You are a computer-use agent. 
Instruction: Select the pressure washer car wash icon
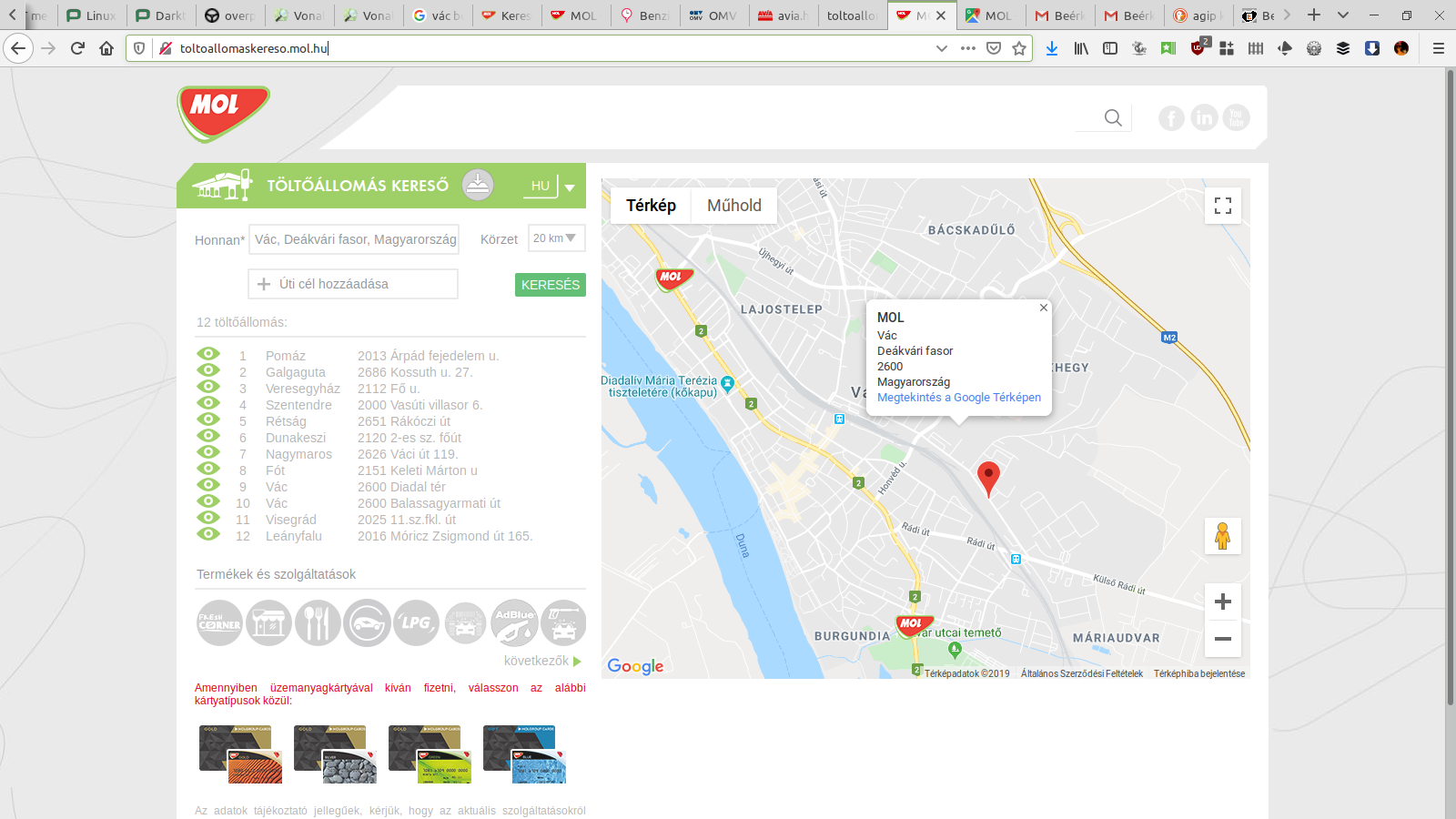(x=563, y=623)
